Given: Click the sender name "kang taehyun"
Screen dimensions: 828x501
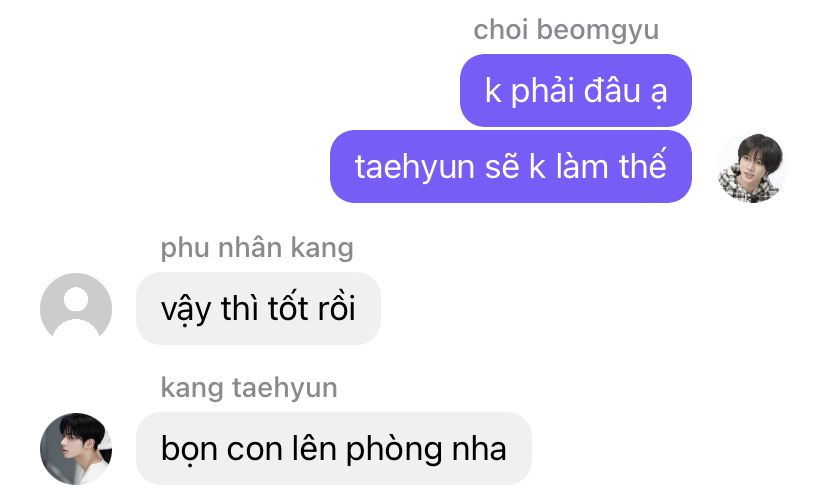Looking at the screenshot, I should [249, 388].
